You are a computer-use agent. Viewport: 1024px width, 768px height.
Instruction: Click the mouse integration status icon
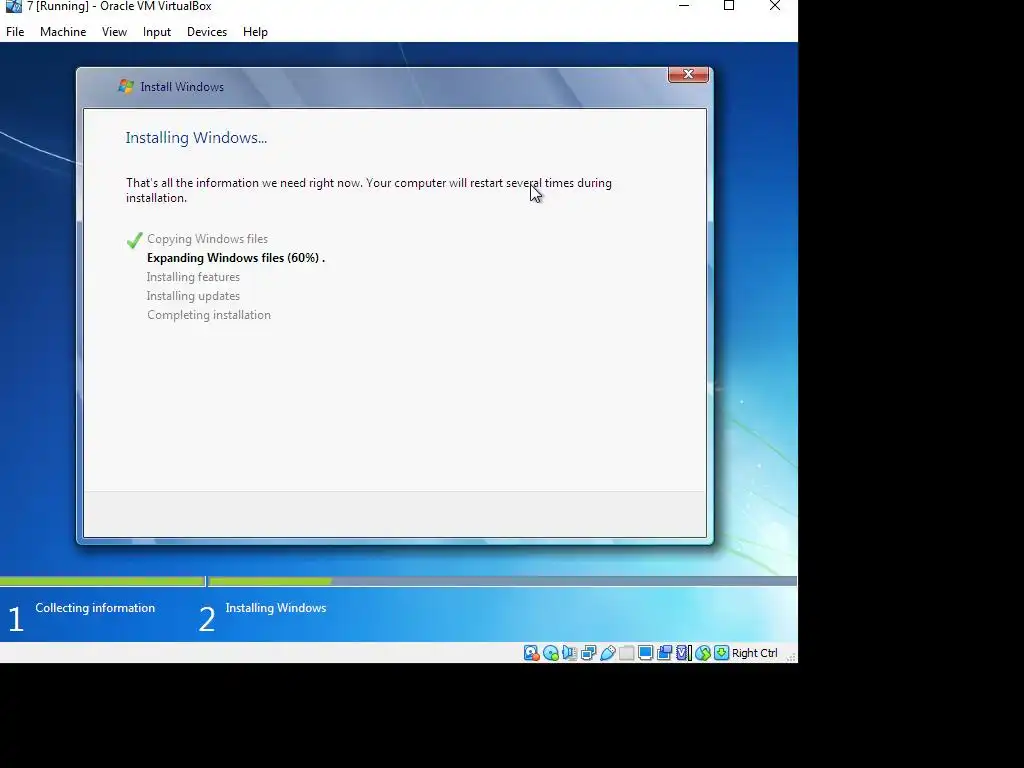(703, 653)
